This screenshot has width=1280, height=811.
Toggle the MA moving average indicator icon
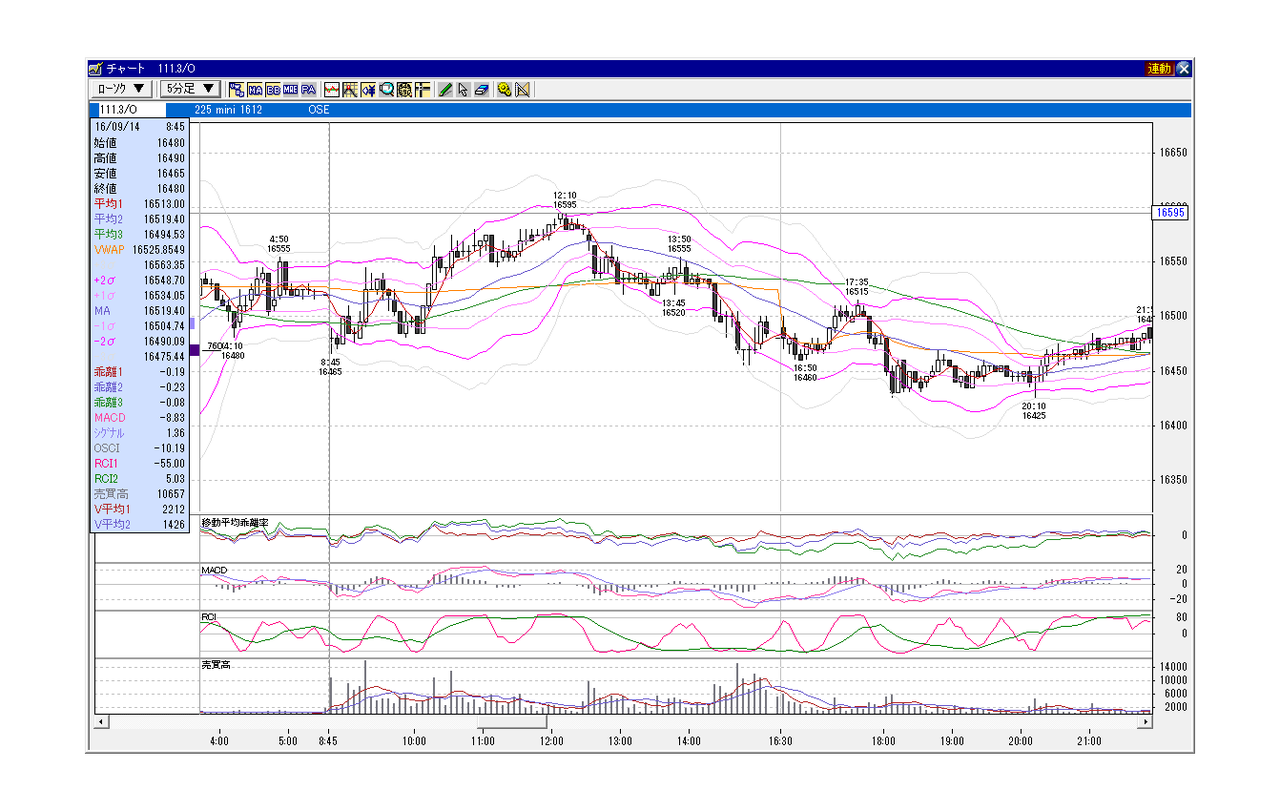pos(255,89)
